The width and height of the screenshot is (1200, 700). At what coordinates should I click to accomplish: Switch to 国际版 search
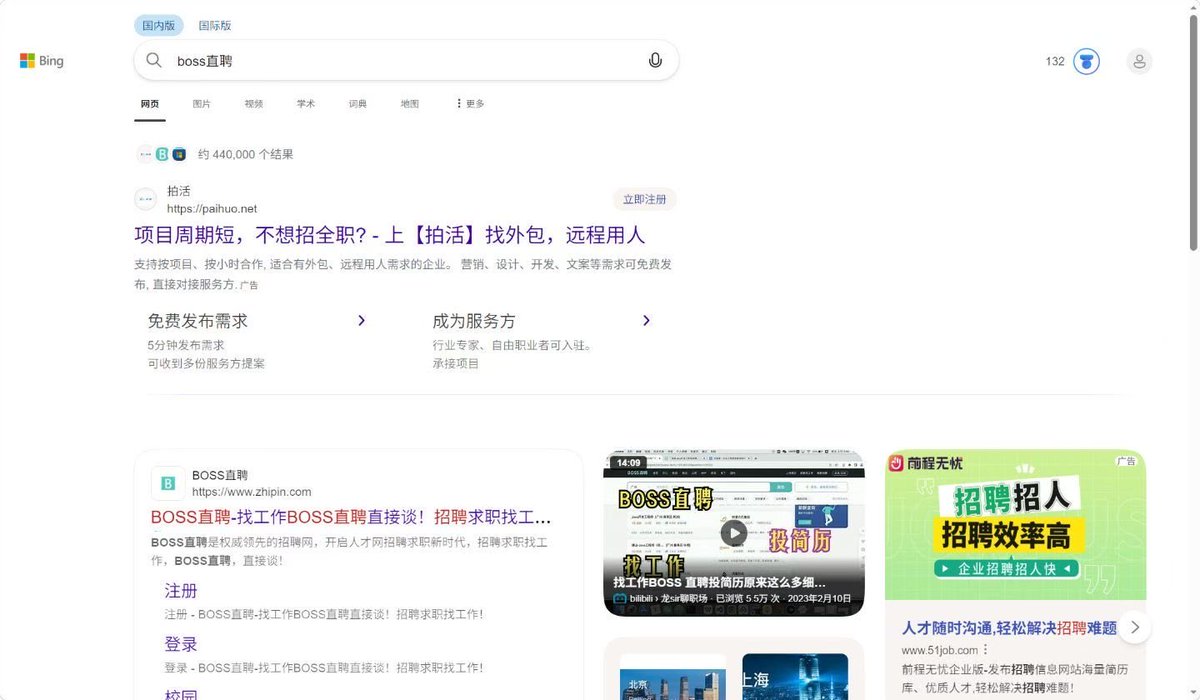[x=215, y=25]
